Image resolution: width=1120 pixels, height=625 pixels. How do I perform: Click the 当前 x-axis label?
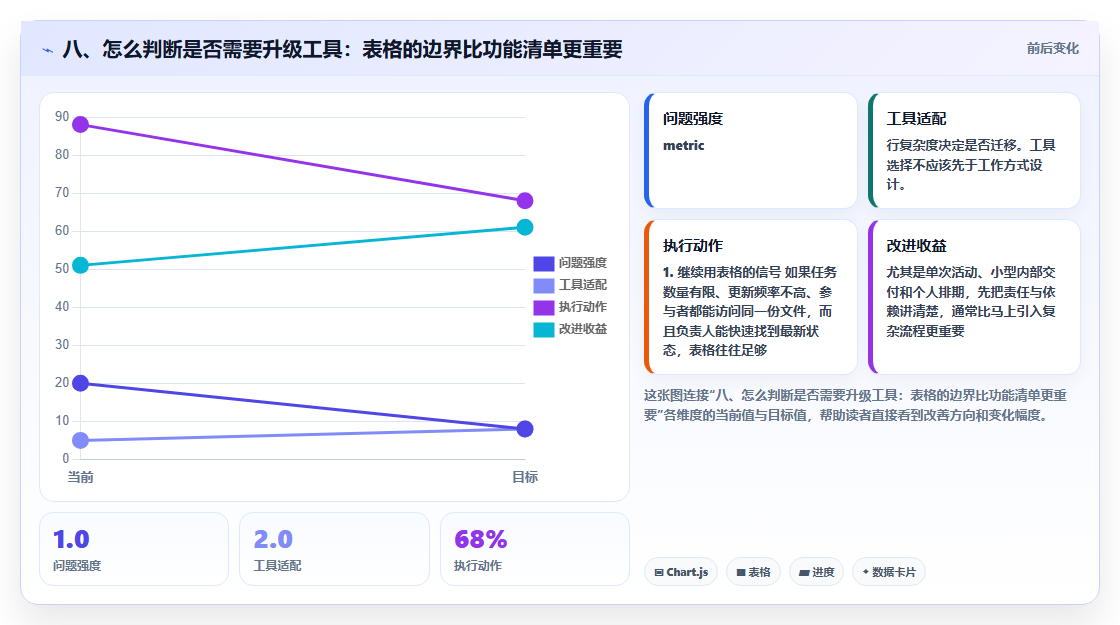coord(80,477)
